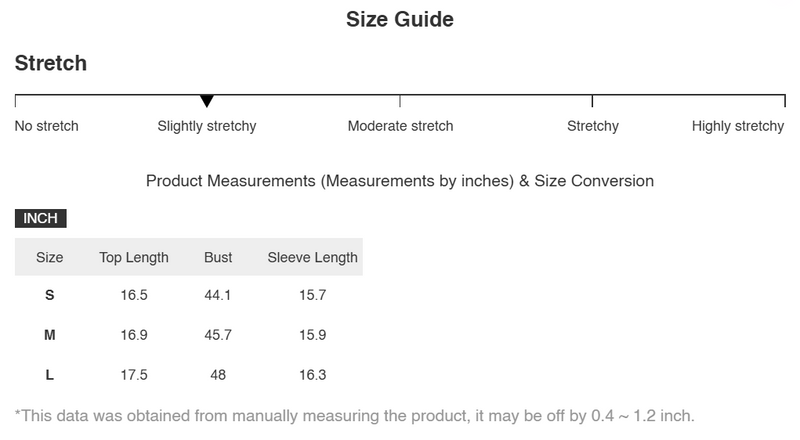Screen dimensions: 800x440
Task: Click the Top Length column header
Action: pos(134,257)
